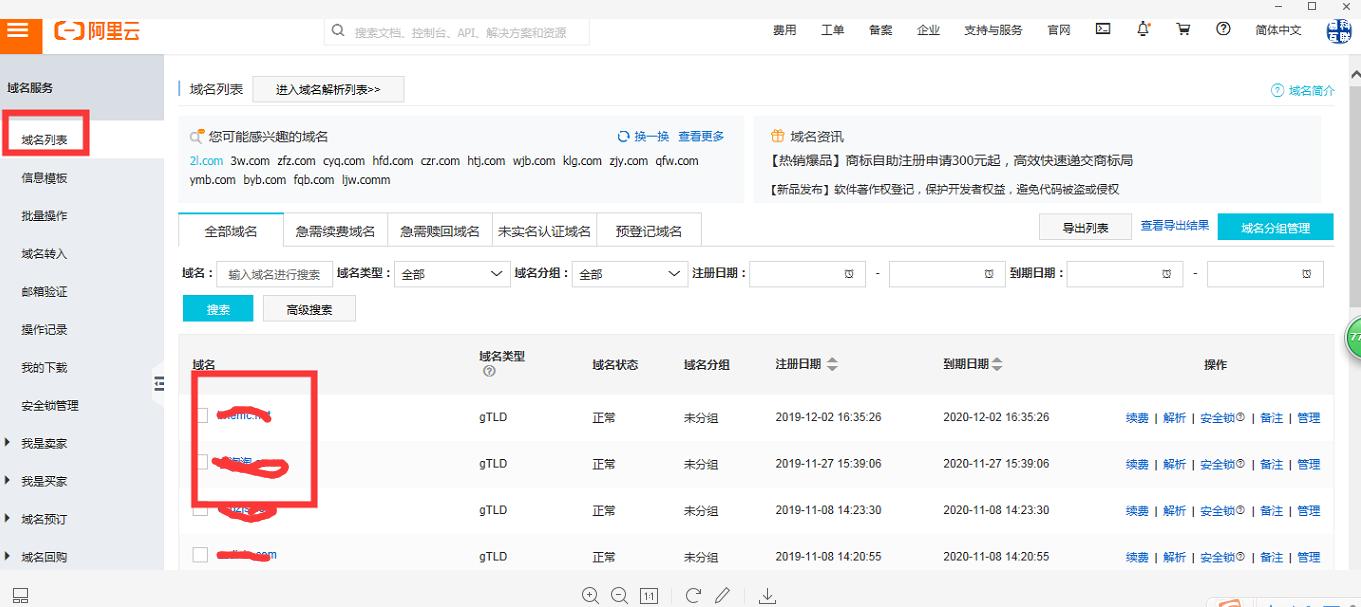Open 安全锁管理 in sidebar

click(x=50, y=406)
